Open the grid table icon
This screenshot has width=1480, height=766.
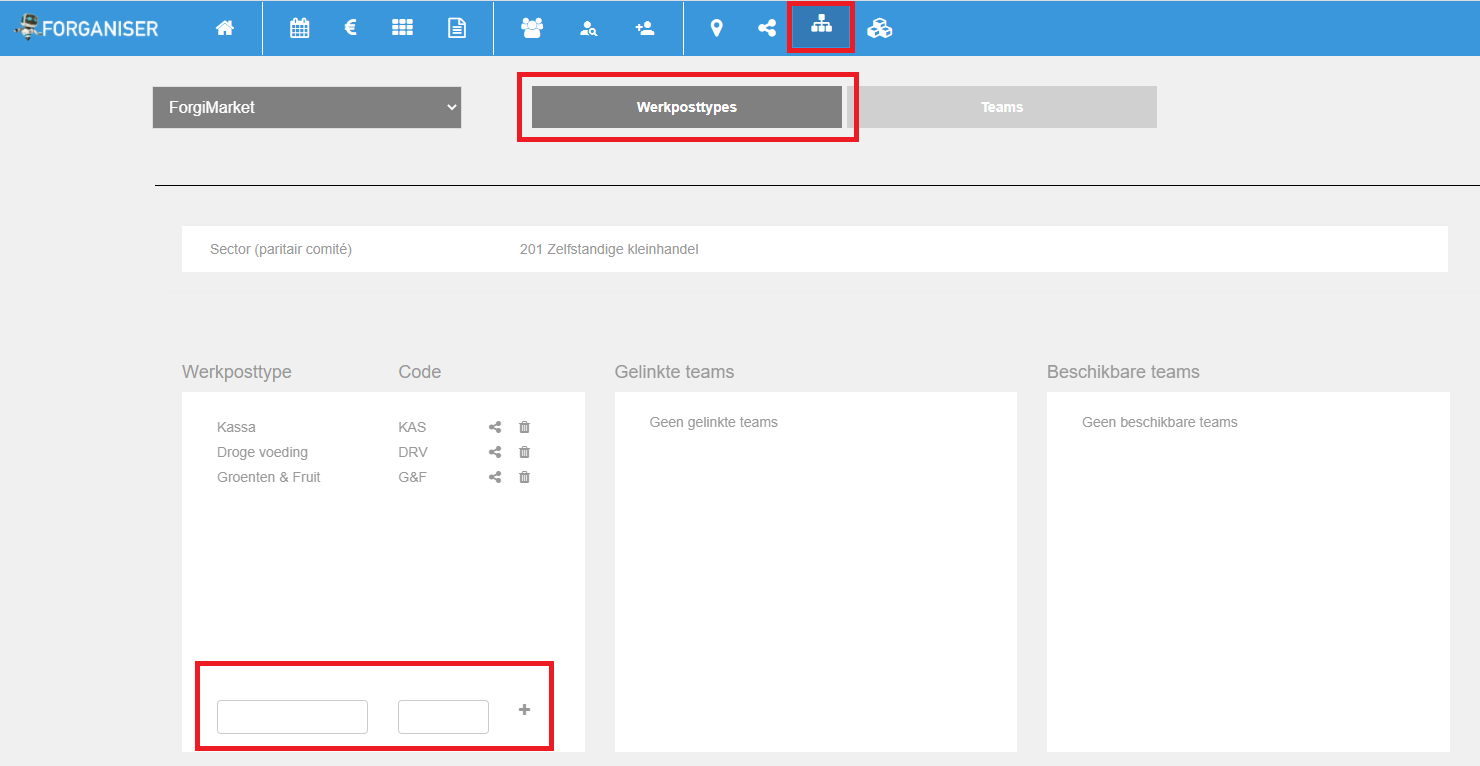click(x=402, y=28)
